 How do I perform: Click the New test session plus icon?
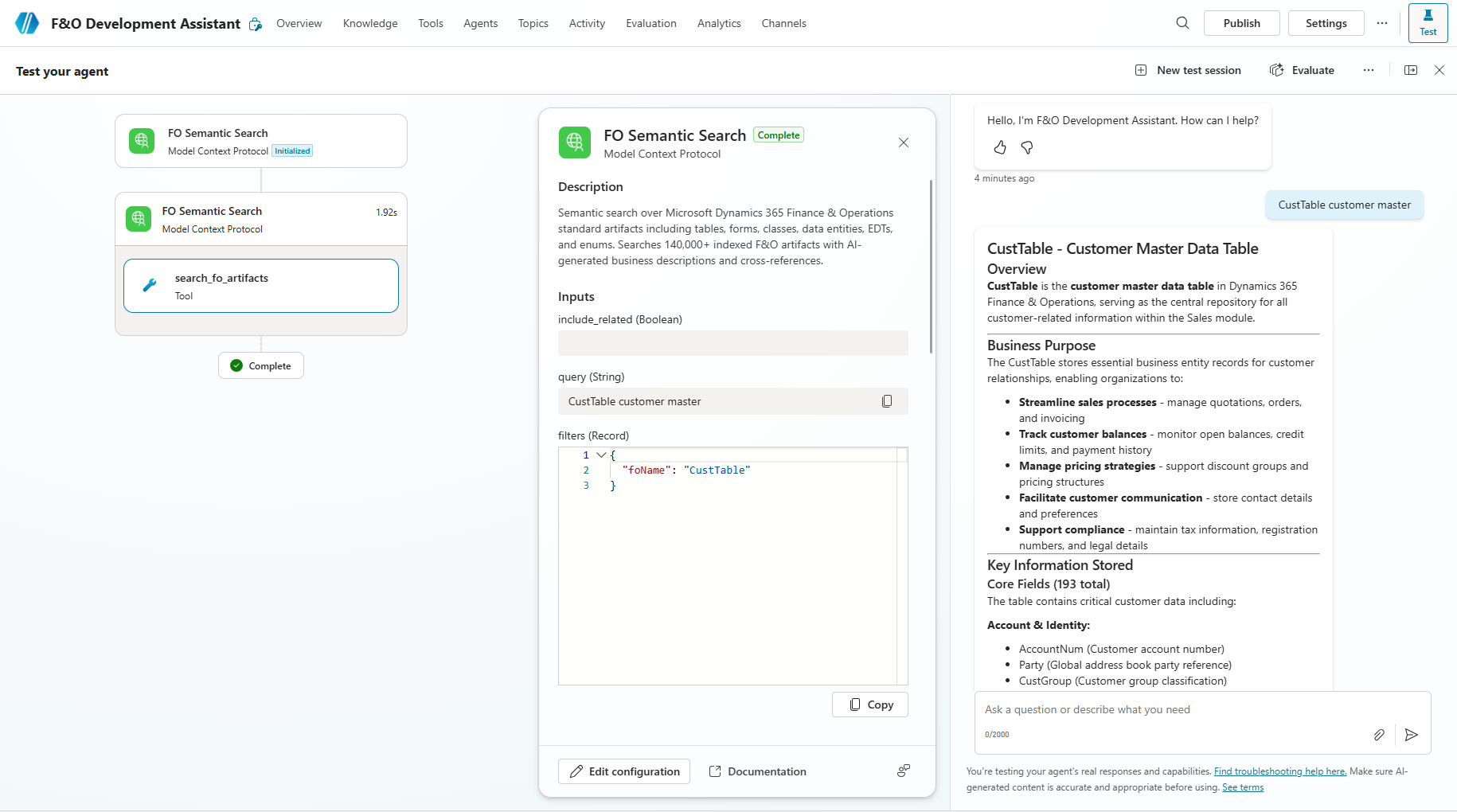1141,70
